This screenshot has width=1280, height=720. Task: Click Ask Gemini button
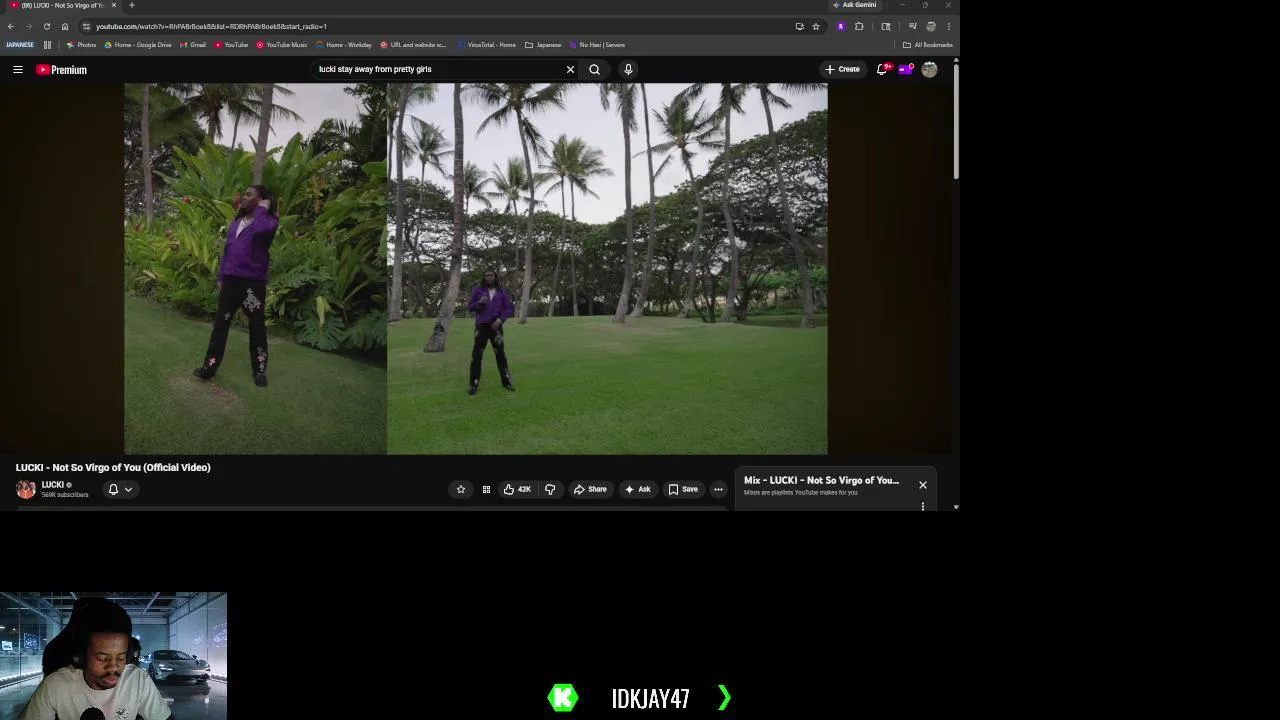855,5
